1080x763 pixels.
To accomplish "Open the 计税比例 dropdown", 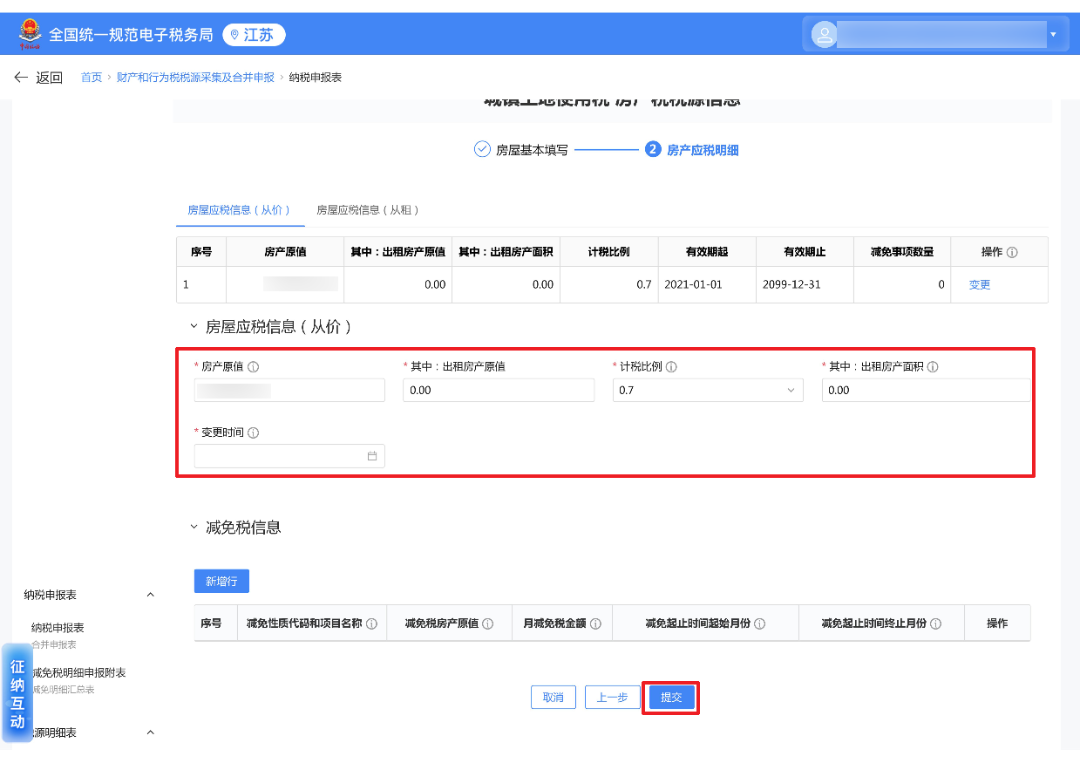I will [x=708, y=390].
